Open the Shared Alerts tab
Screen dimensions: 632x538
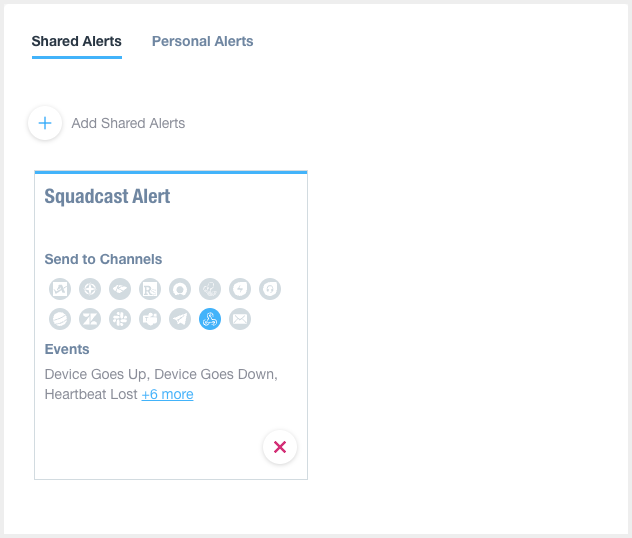[77, 41]
